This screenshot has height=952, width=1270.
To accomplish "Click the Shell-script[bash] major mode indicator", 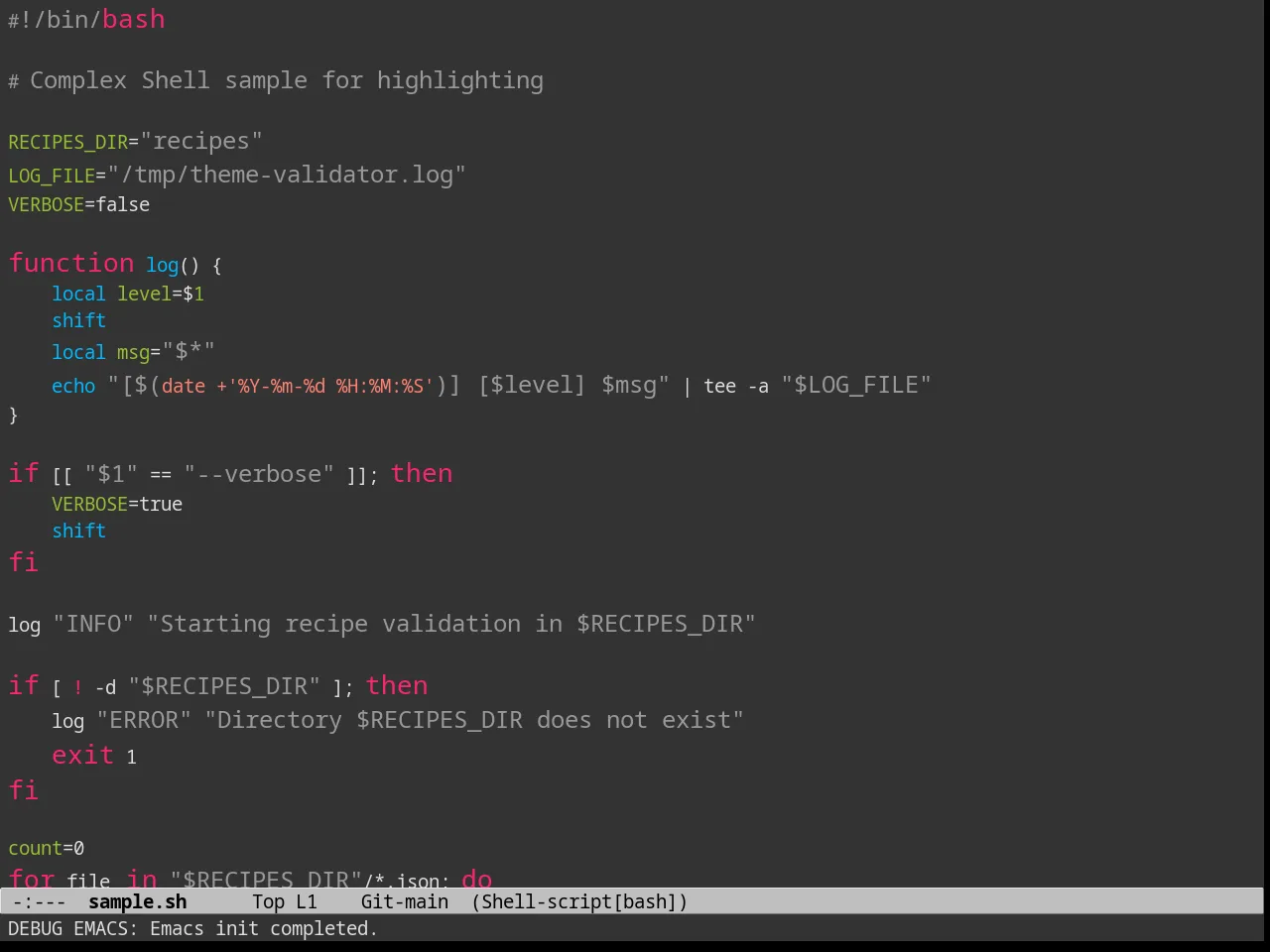I will 579,901.
